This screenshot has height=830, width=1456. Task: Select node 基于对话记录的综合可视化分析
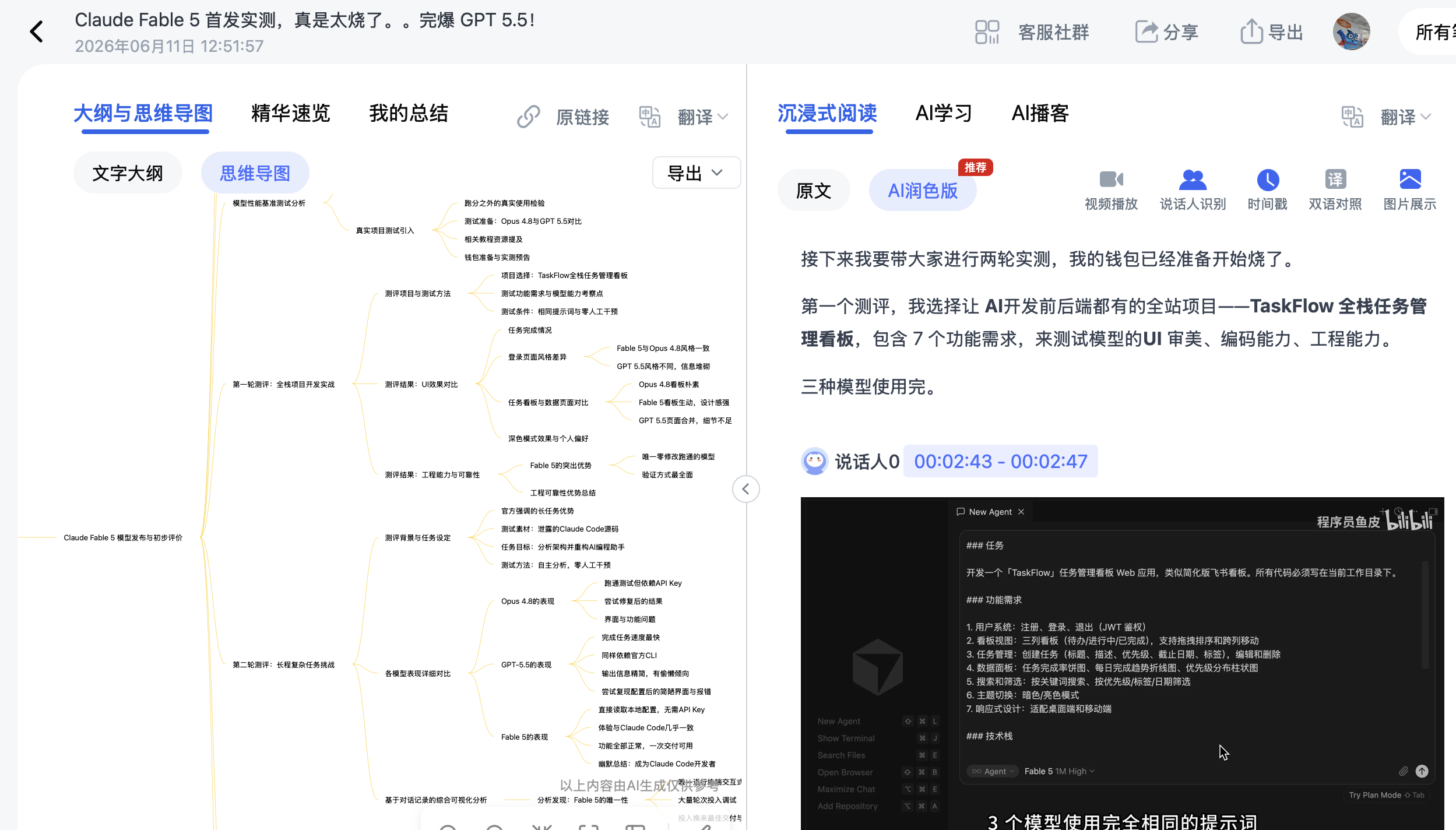pyautogui.click(x=435, y=800)
